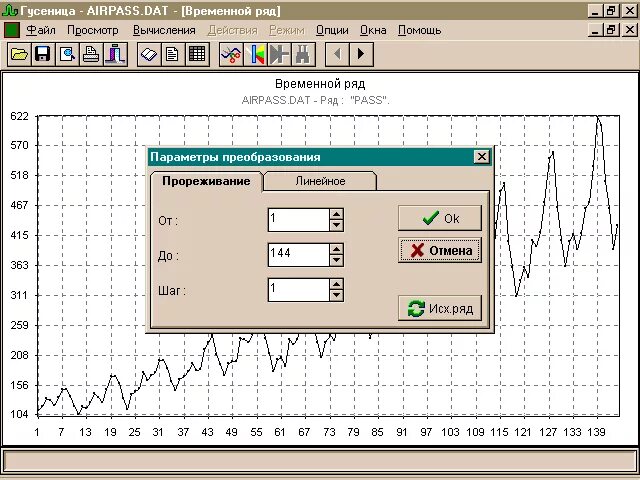Decrease the От value with the down arrow
This screenshot has width=640, height=480.
tap(336, 225)
